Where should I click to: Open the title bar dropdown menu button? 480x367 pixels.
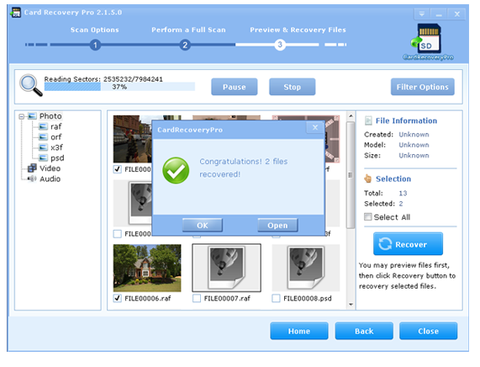click(x=422, y=14)
